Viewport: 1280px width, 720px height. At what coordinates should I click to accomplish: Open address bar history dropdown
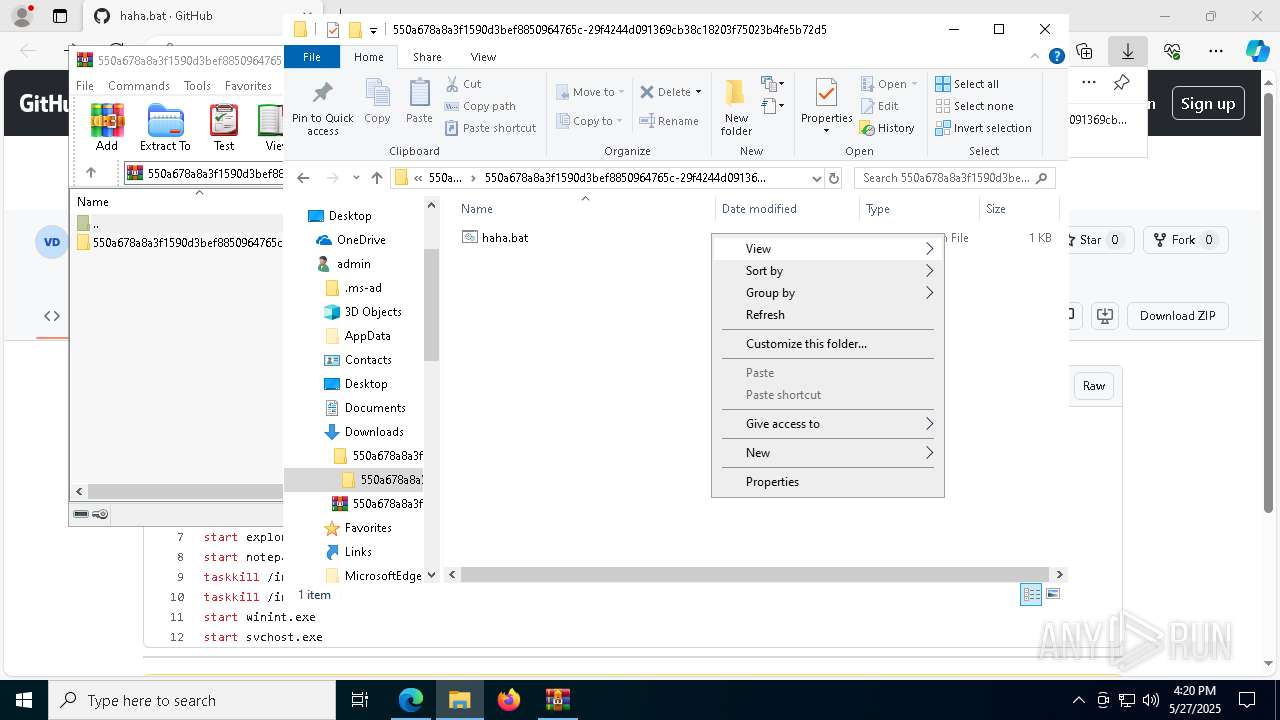816,178
